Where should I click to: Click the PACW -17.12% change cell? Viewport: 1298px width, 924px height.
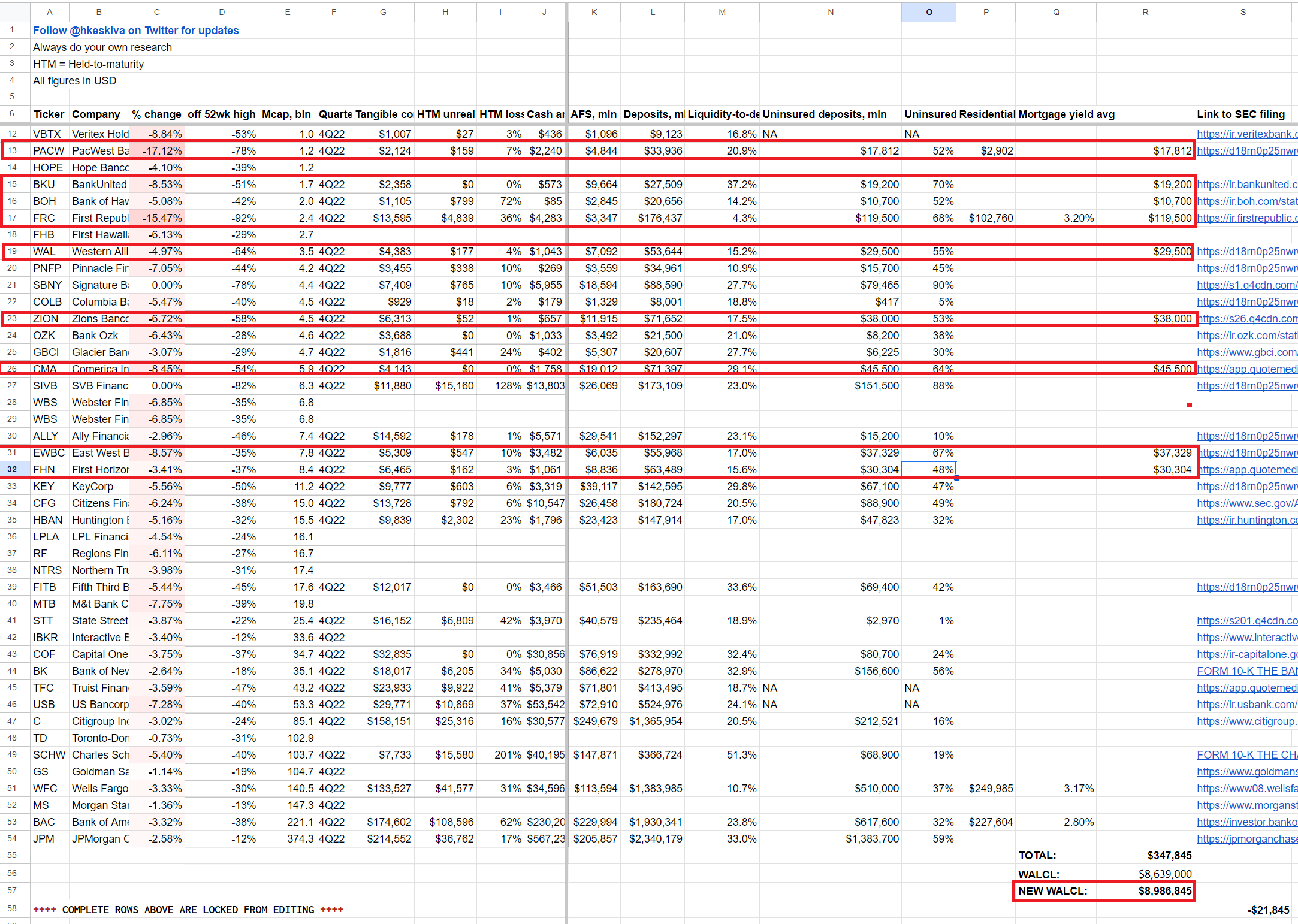coord(157,151)
